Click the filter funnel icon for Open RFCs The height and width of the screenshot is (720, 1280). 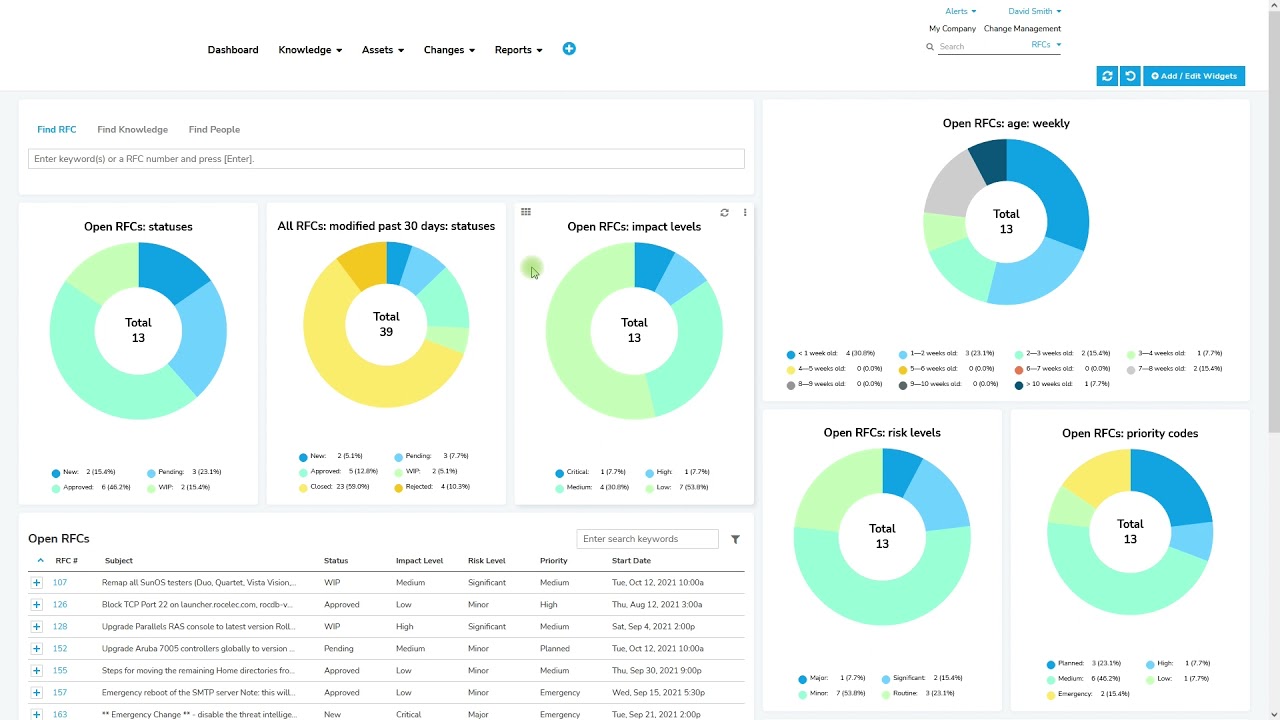point(735,539)
